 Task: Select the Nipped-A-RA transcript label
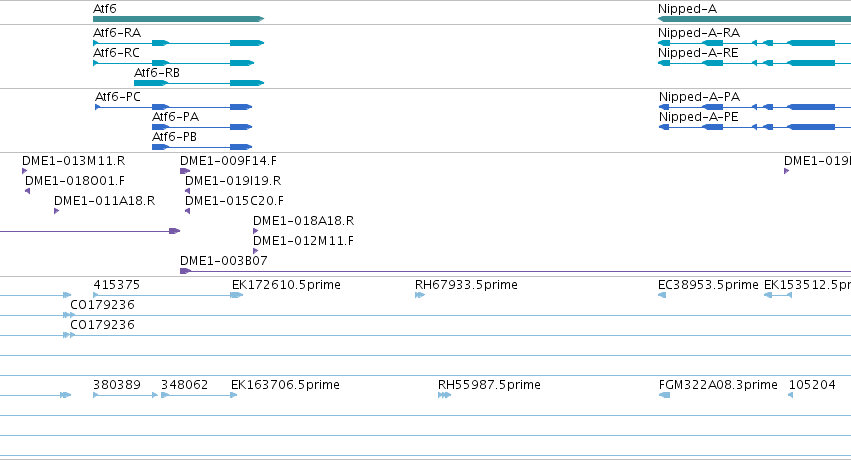tap(698, 33)
